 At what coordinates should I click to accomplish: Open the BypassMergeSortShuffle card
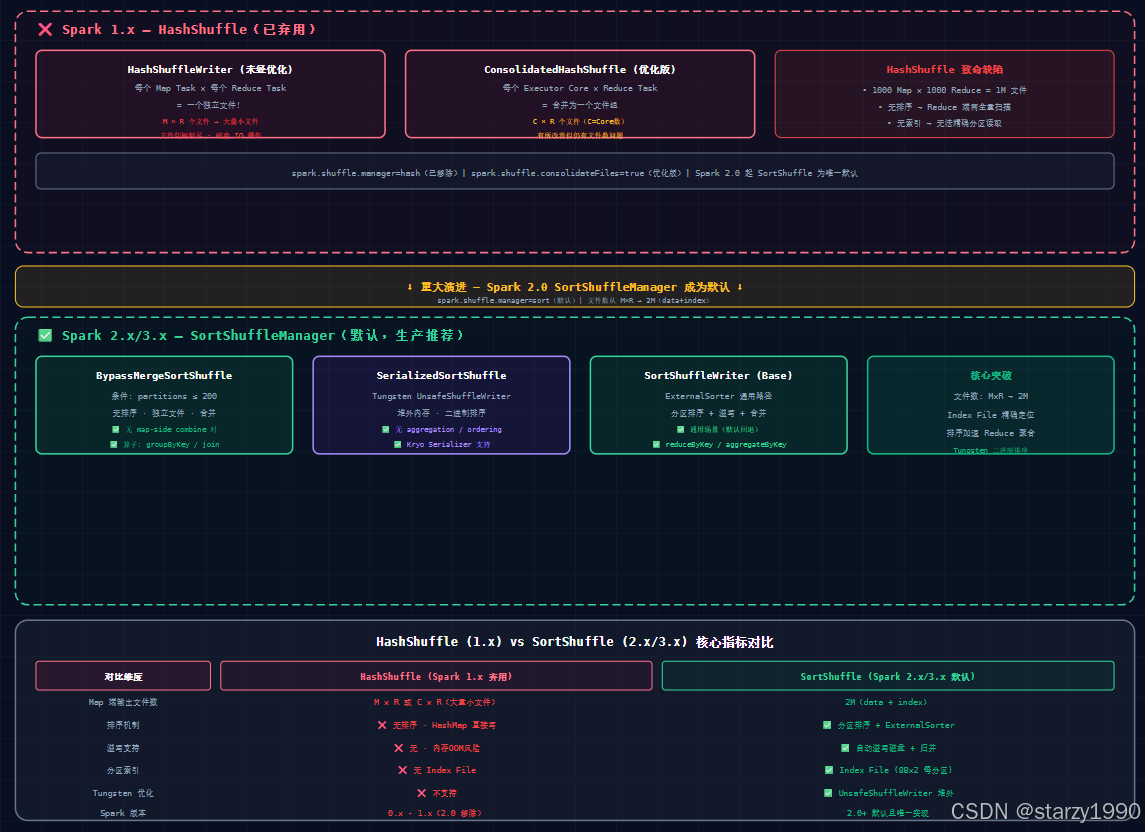[x=164, y=405]
